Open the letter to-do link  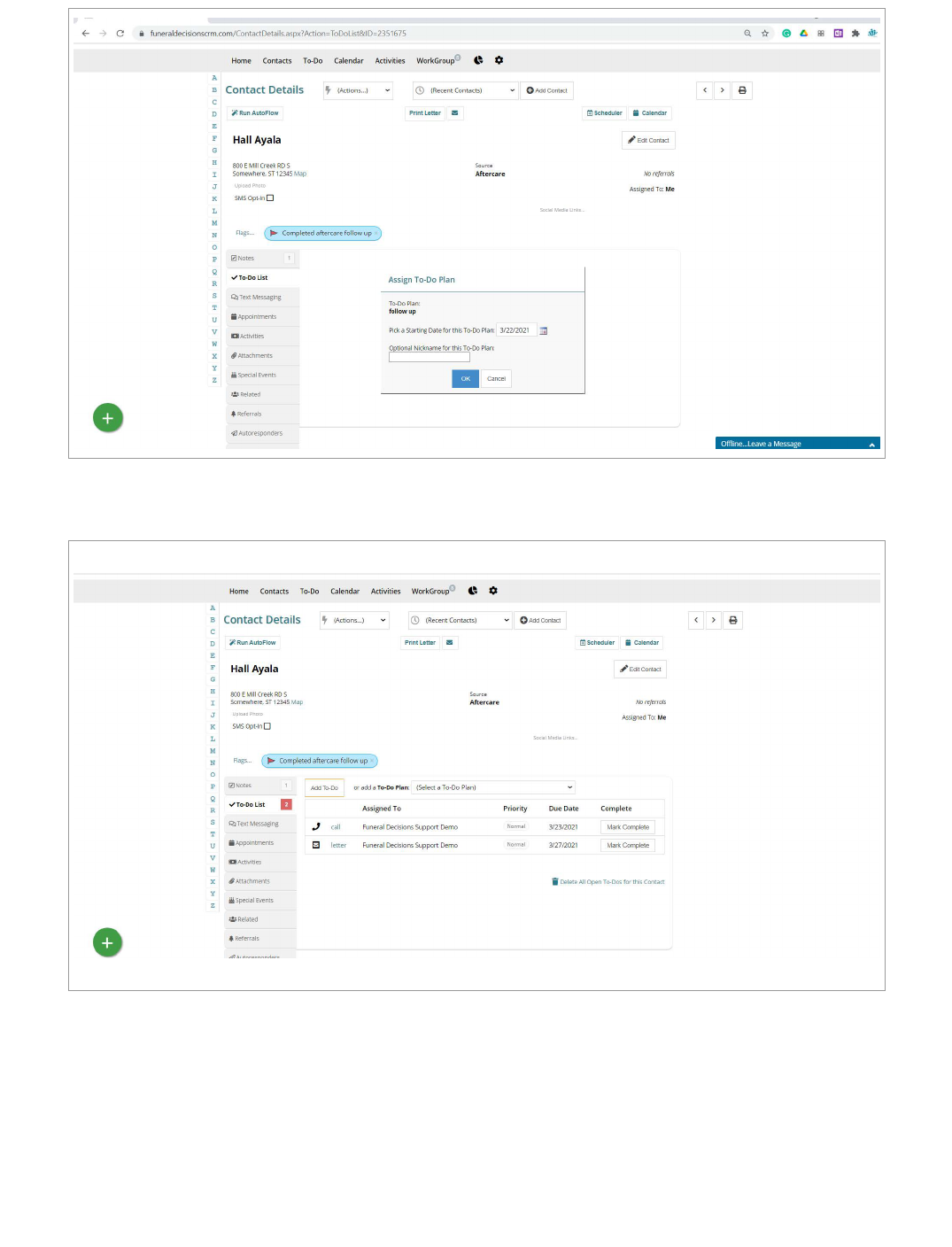point(338,846)
